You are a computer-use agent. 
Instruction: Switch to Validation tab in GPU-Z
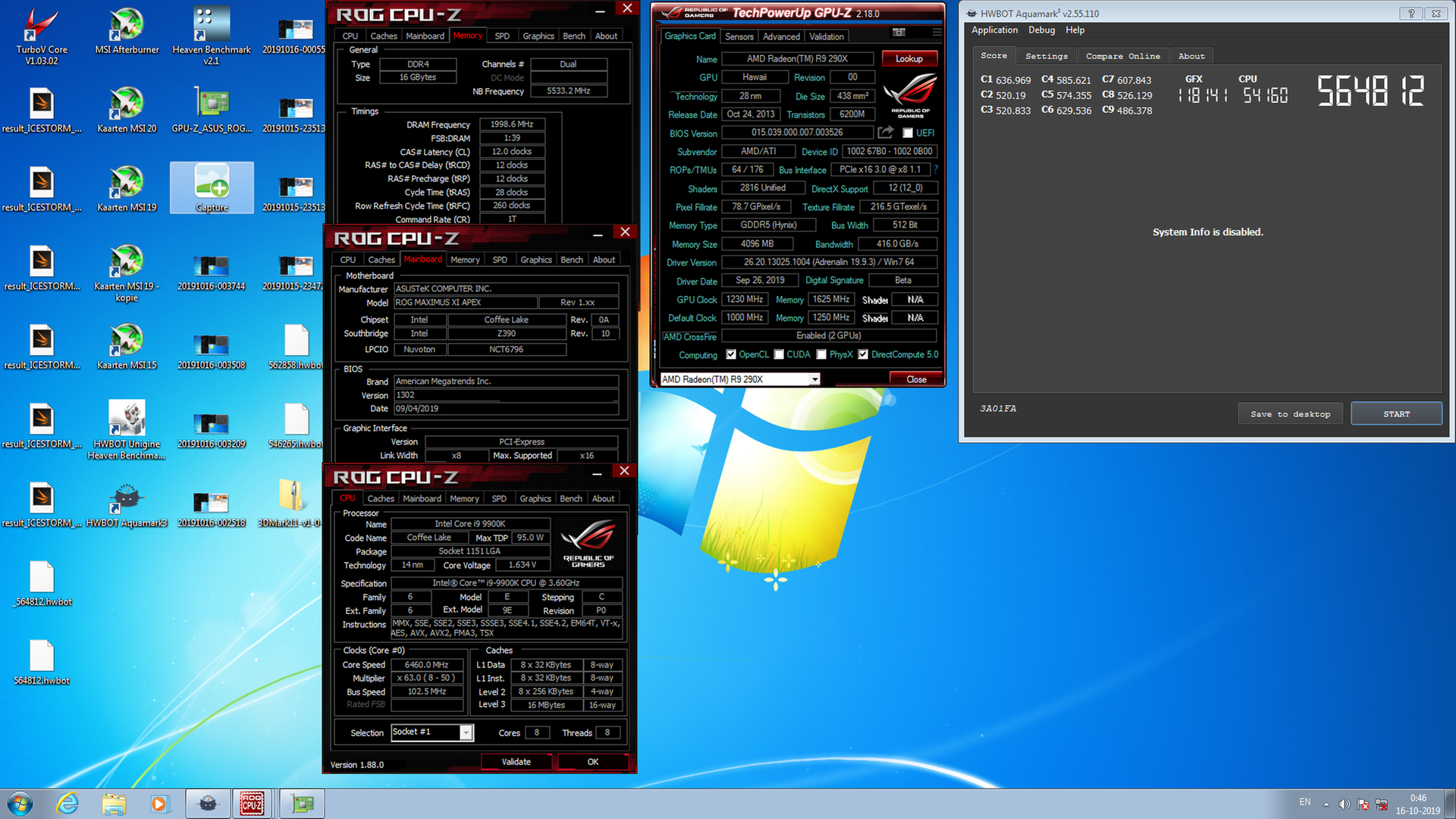coord(826,36)
